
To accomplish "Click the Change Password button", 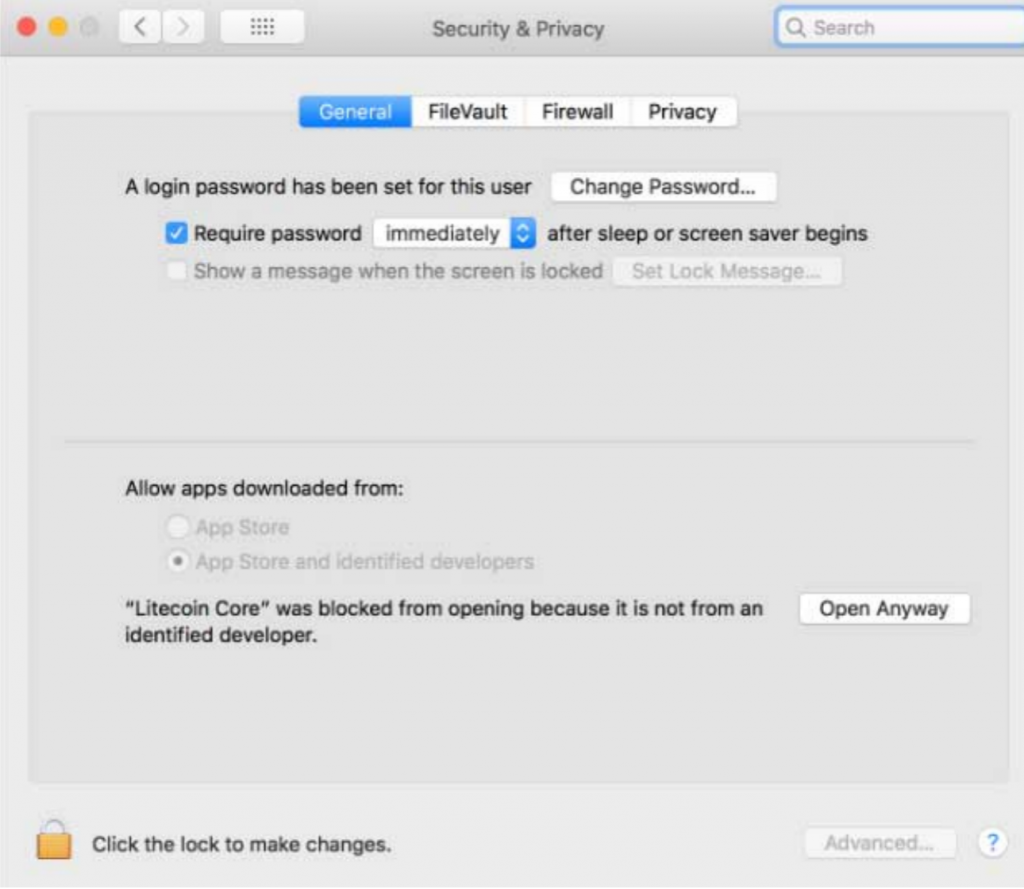I will pos(664,187).
